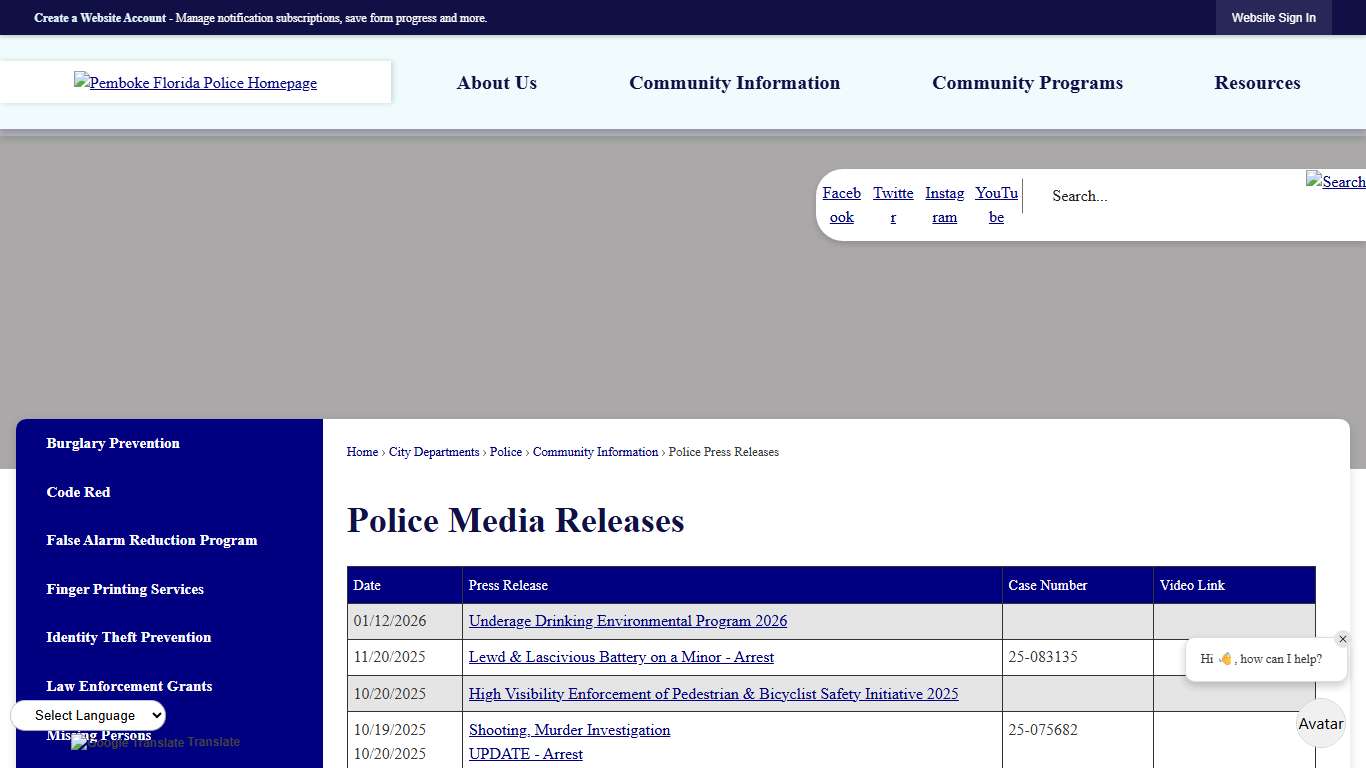Open the Shooting, Murder Investigation release
Screen dimensions: 1366x768
coord(569,730)
